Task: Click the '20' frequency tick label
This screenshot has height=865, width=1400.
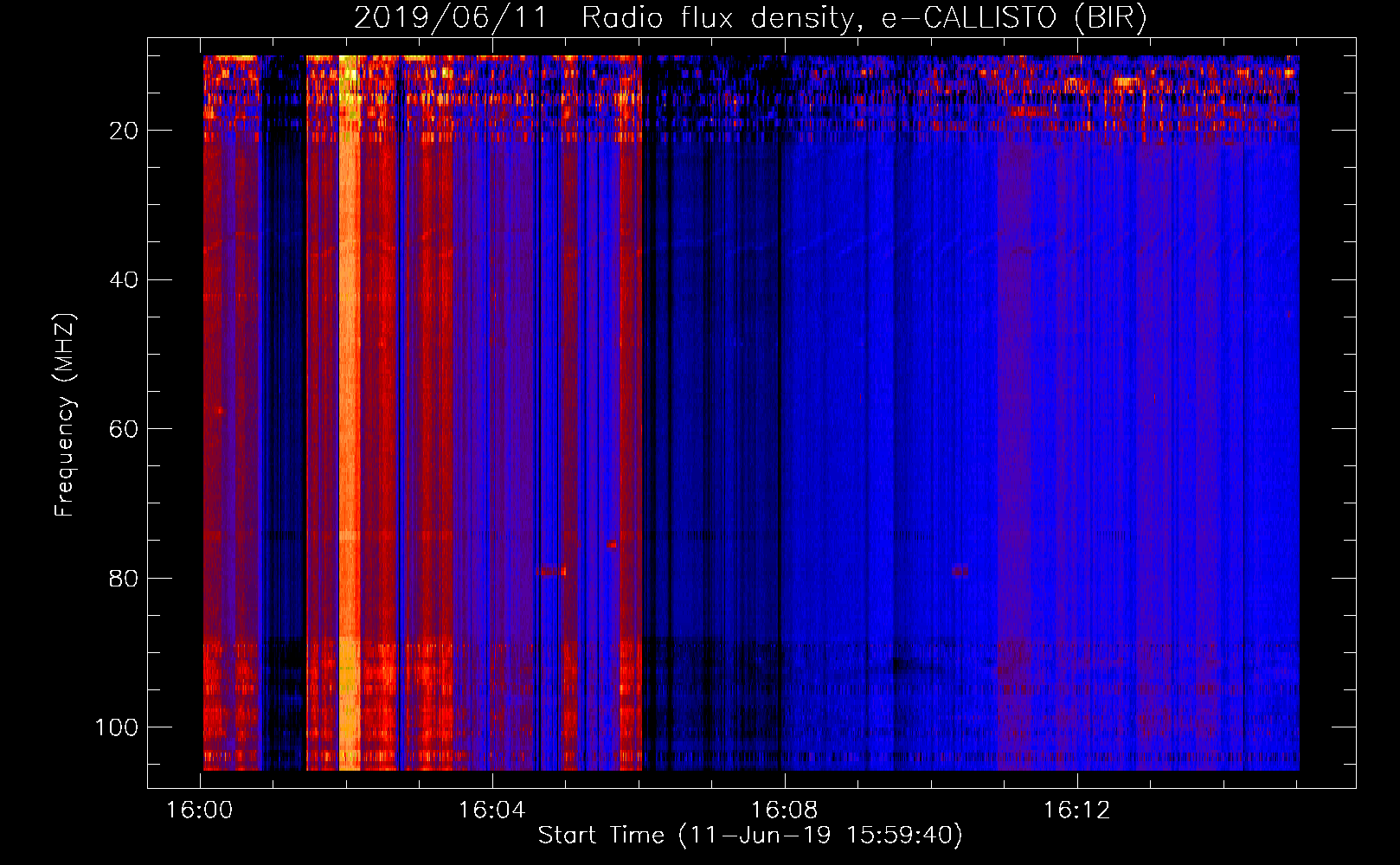Action: click(125, 131)
